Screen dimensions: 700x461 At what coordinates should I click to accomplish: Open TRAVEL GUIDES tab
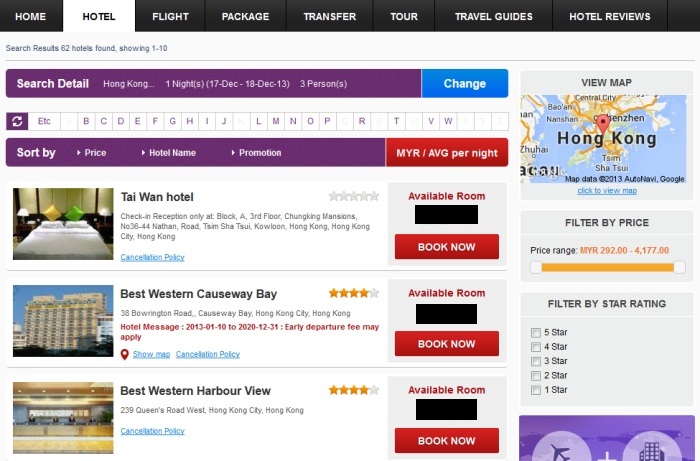pos(494,17)
